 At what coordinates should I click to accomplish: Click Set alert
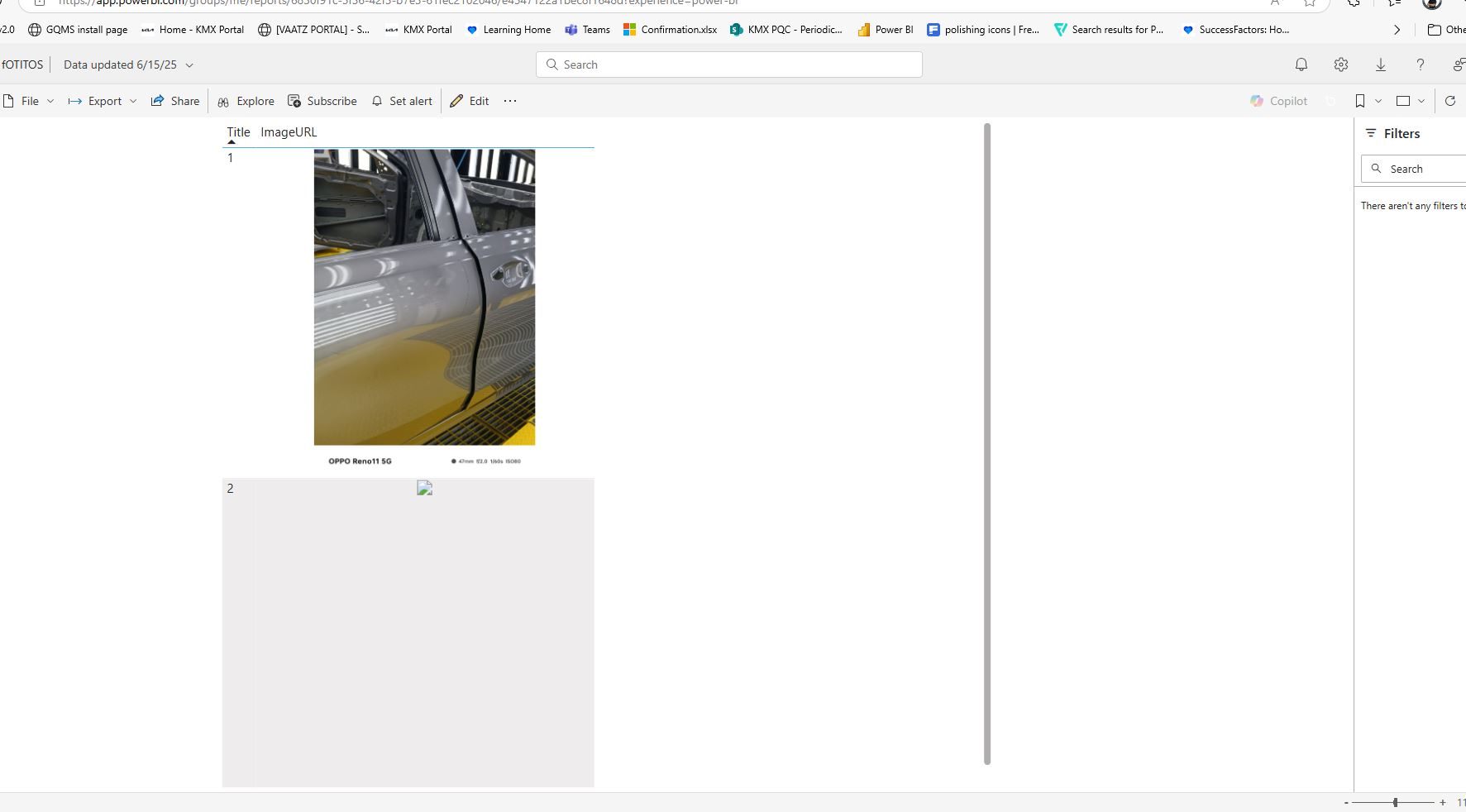tap(402, 101)
